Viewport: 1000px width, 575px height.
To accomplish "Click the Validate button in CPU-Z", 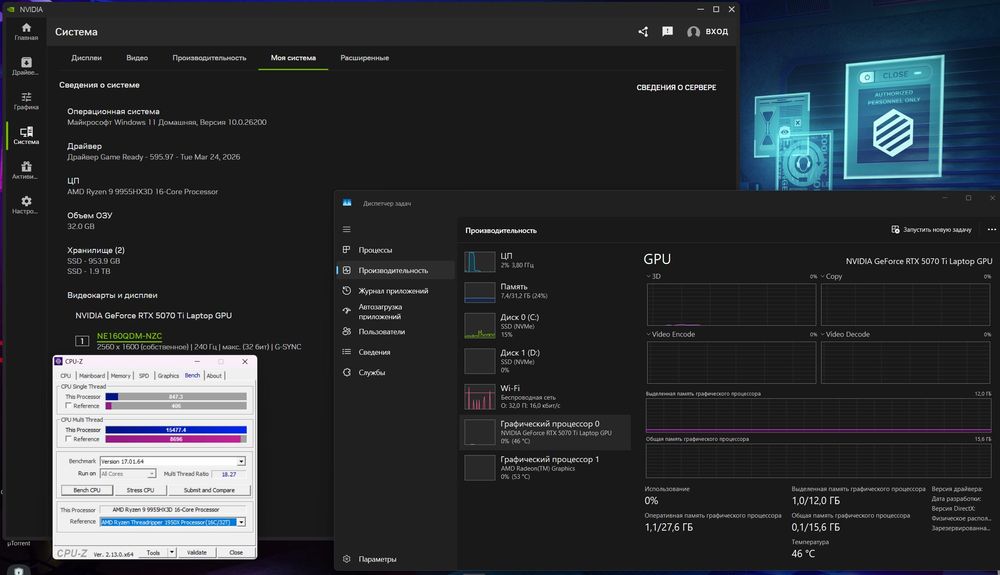I will click(196, 553).
